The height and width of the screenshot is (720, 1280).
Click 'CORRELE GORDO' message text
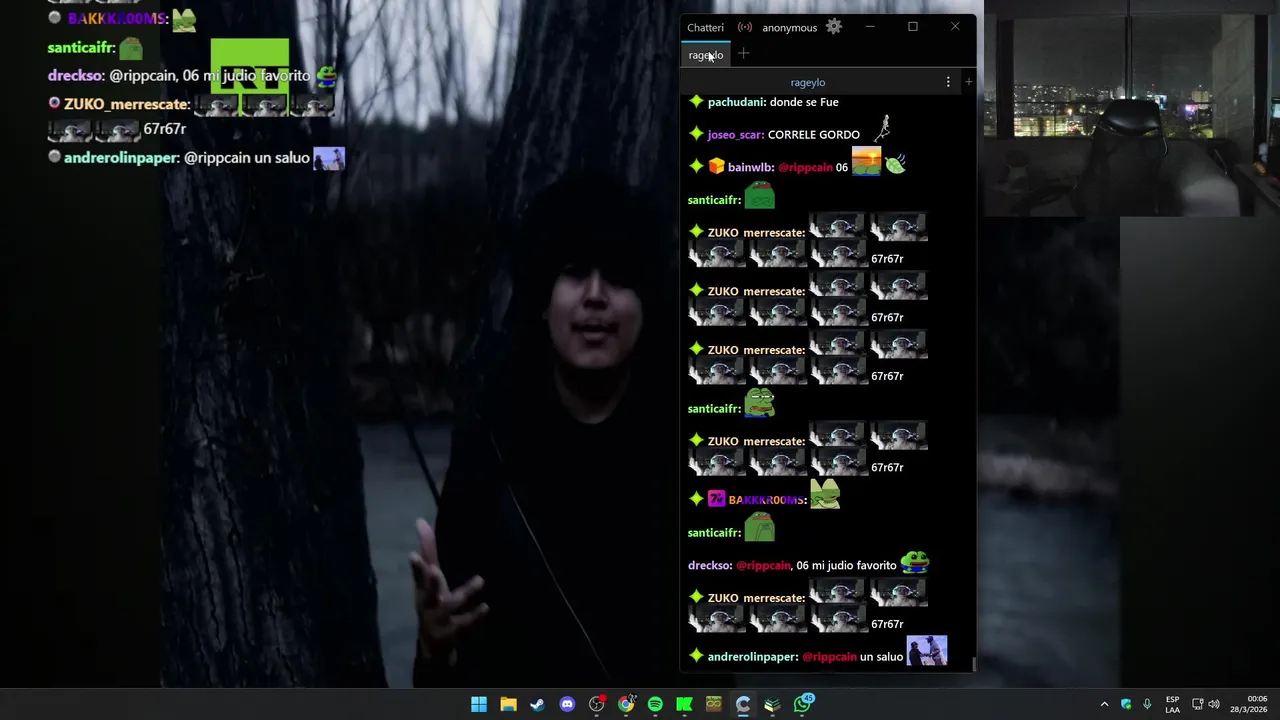814,134
